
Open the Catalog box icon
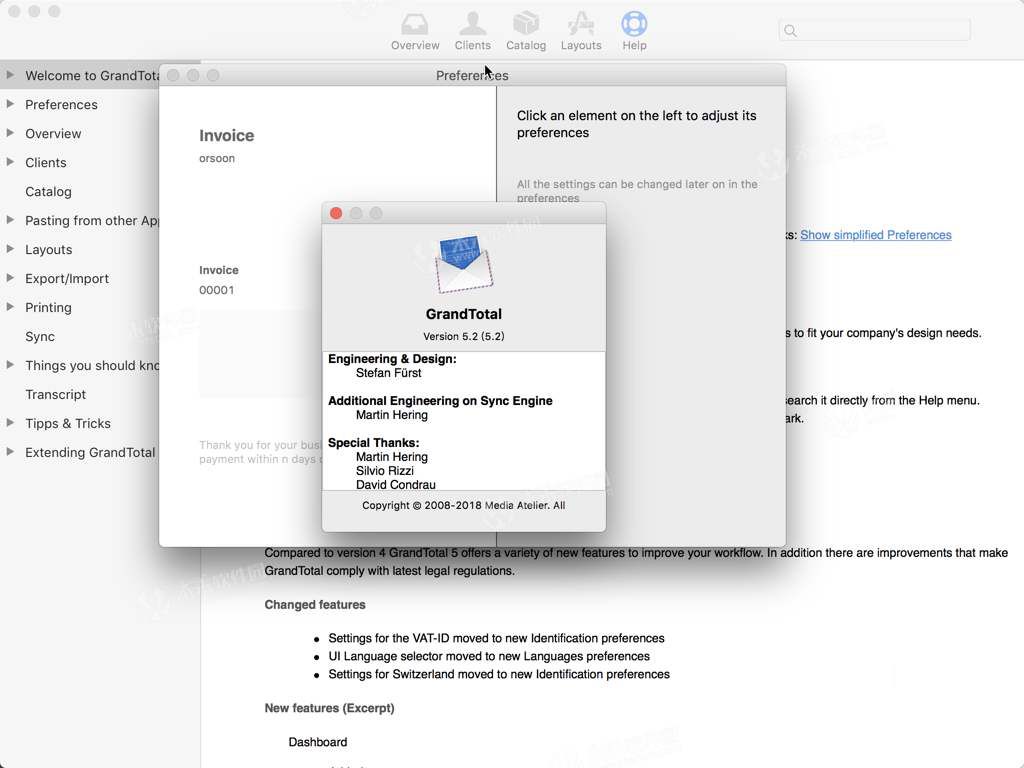[x=526, y=24]
